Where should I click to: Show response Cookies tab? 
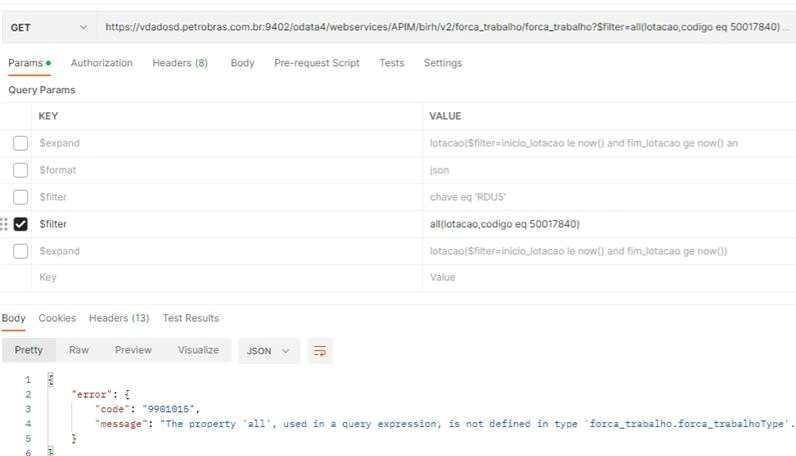pyautogui.click(x=57, y=318)
